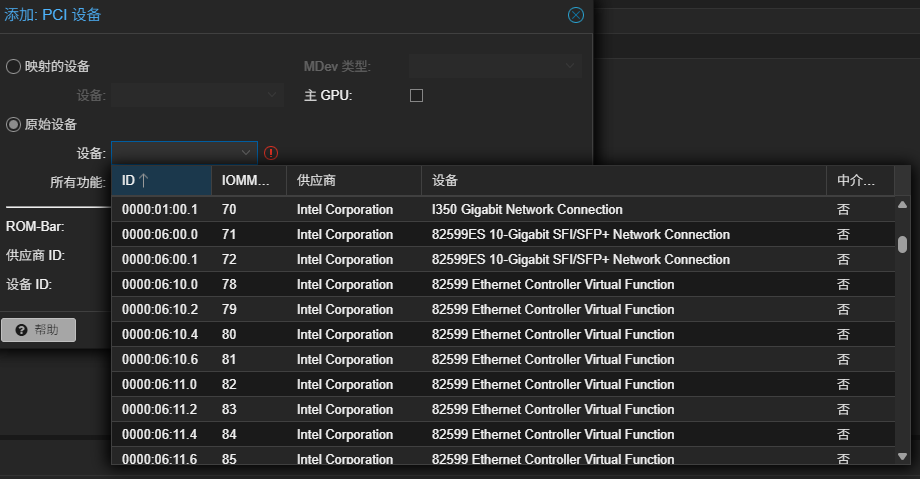The width and height of the screenshot is (920, 479).
Task: Choose the 0000:06:10.0 Virtual Function row
Action: tap(500, 285)
